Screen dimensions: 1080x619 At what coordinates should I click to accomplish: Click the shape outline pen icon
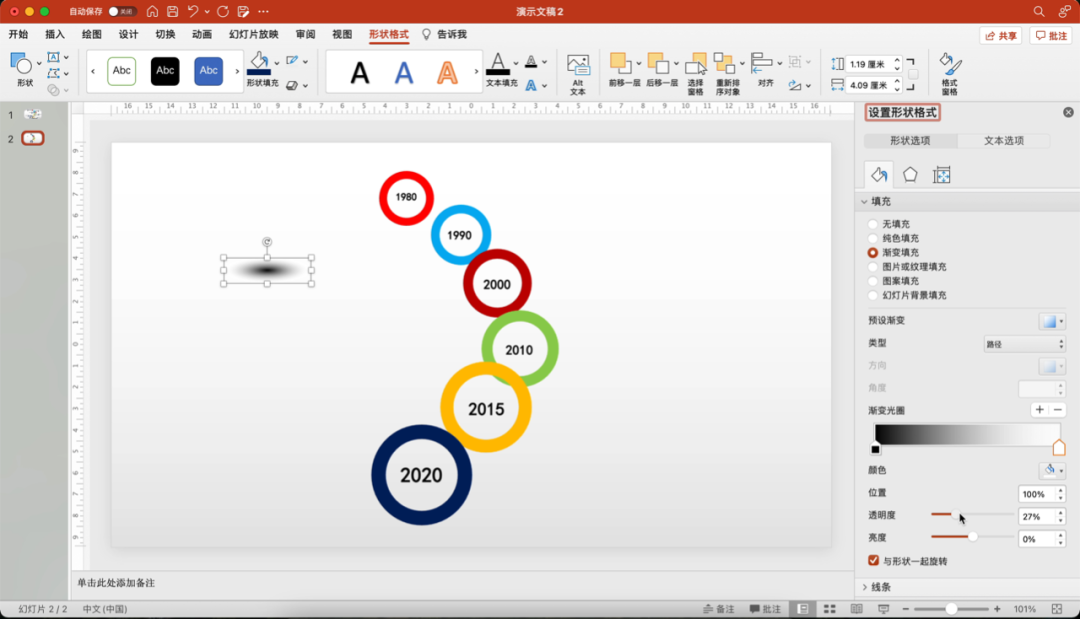[x=292, y=61]
